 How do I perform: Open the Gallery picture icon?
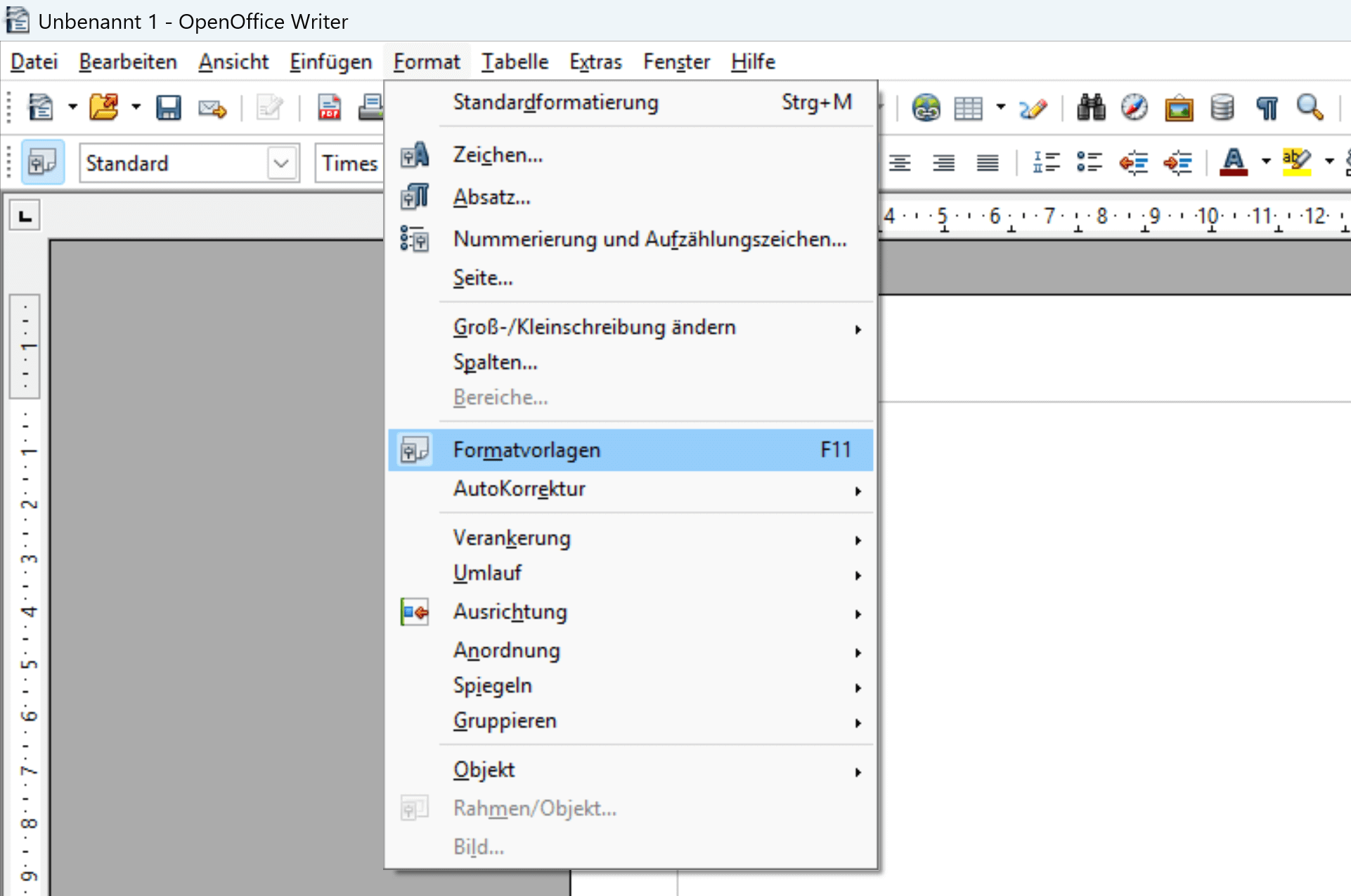point(1178,107)
